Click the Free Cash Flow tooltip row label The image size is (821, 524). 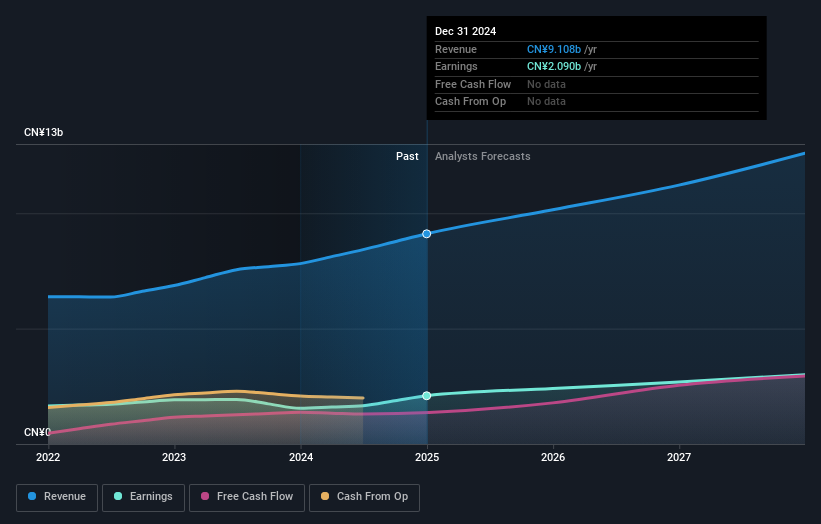pos(473,84)
